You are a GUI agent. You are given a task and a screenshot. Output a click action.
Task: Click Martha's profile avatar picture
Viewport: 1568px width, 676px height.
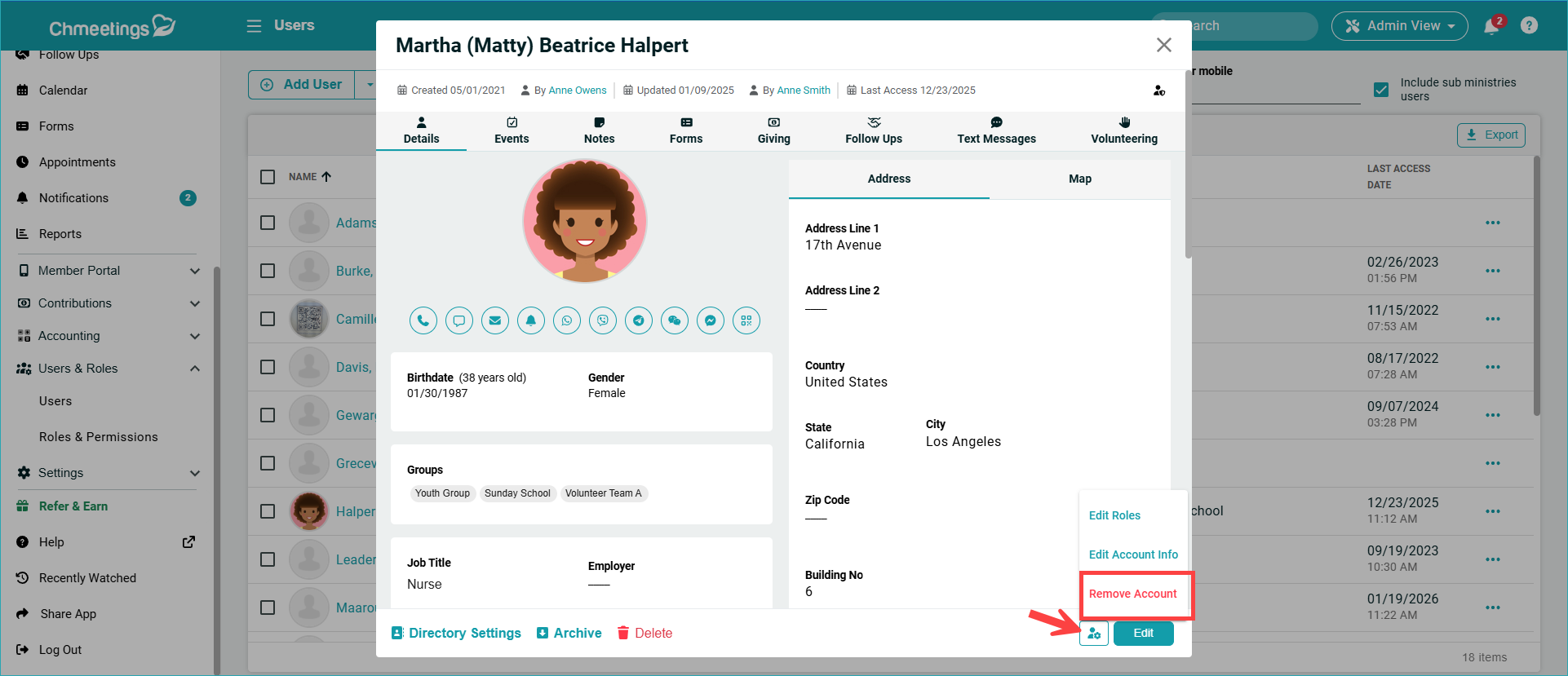coord(585,221)
